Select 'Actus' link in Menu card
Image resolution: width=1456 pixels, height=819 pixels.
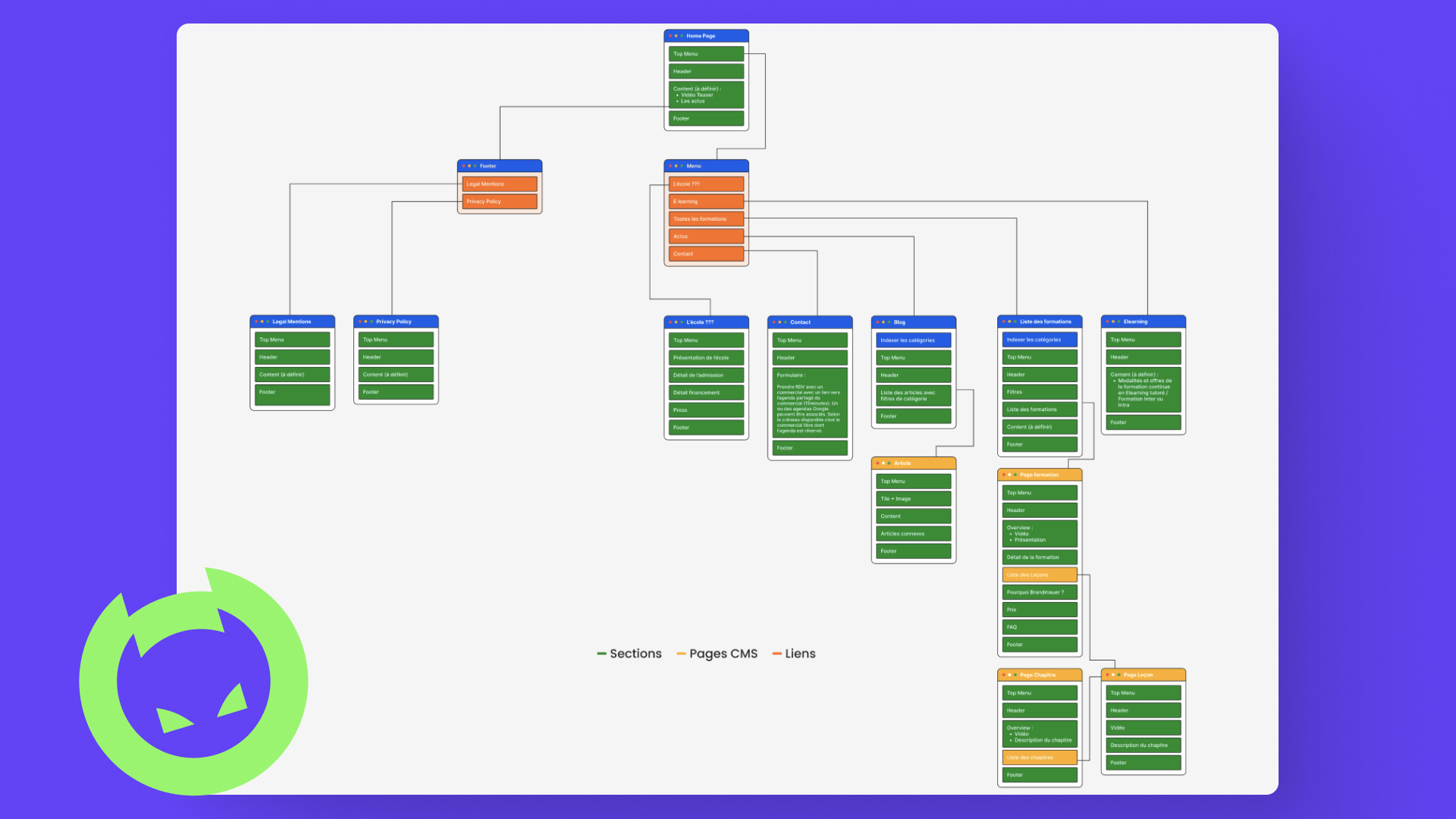coord(706,237)
